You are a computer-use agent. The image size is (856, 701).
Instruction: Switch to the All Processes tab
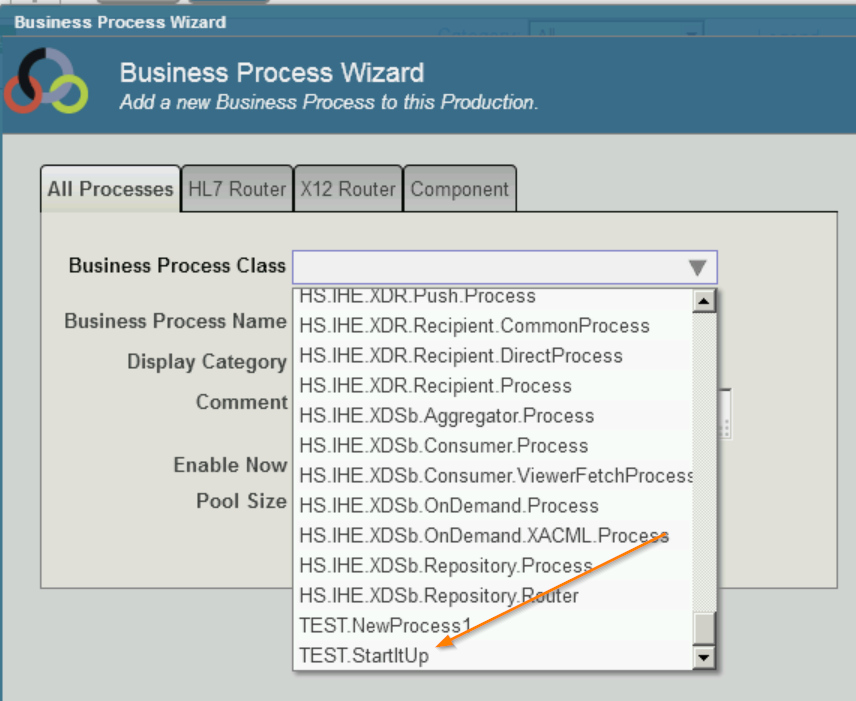(110, 189)
